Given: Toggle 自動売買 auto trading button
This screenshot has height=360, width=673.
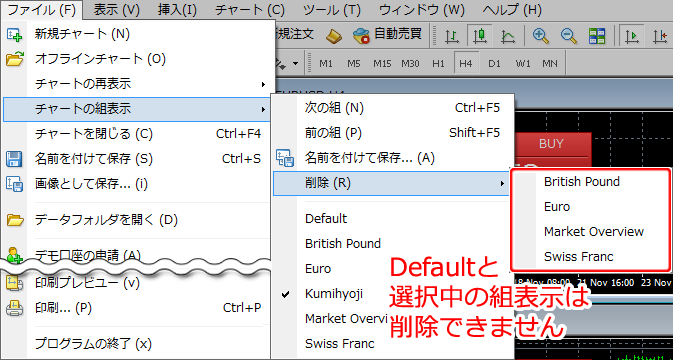Looking at the screenshot, I should click(387, 35).
